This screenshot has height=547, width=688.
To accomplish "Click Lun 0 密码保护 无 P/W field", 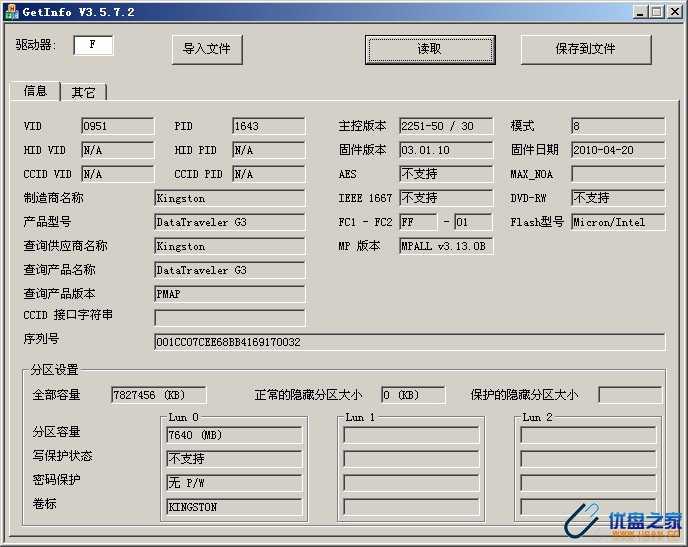I will [234, 483].
